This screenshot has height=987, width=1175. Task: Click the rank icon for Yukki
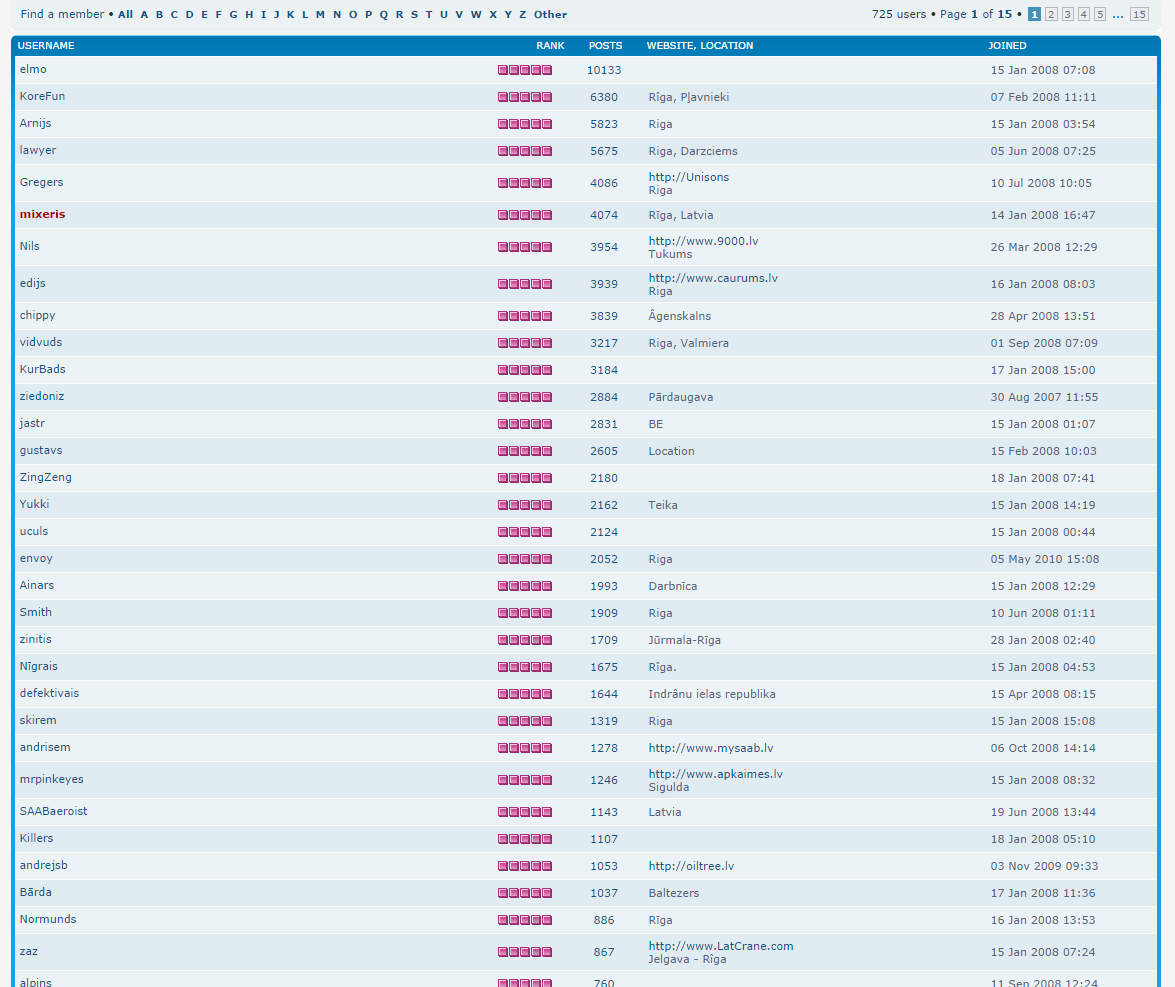pyautogui.click(x=525, y=504)
